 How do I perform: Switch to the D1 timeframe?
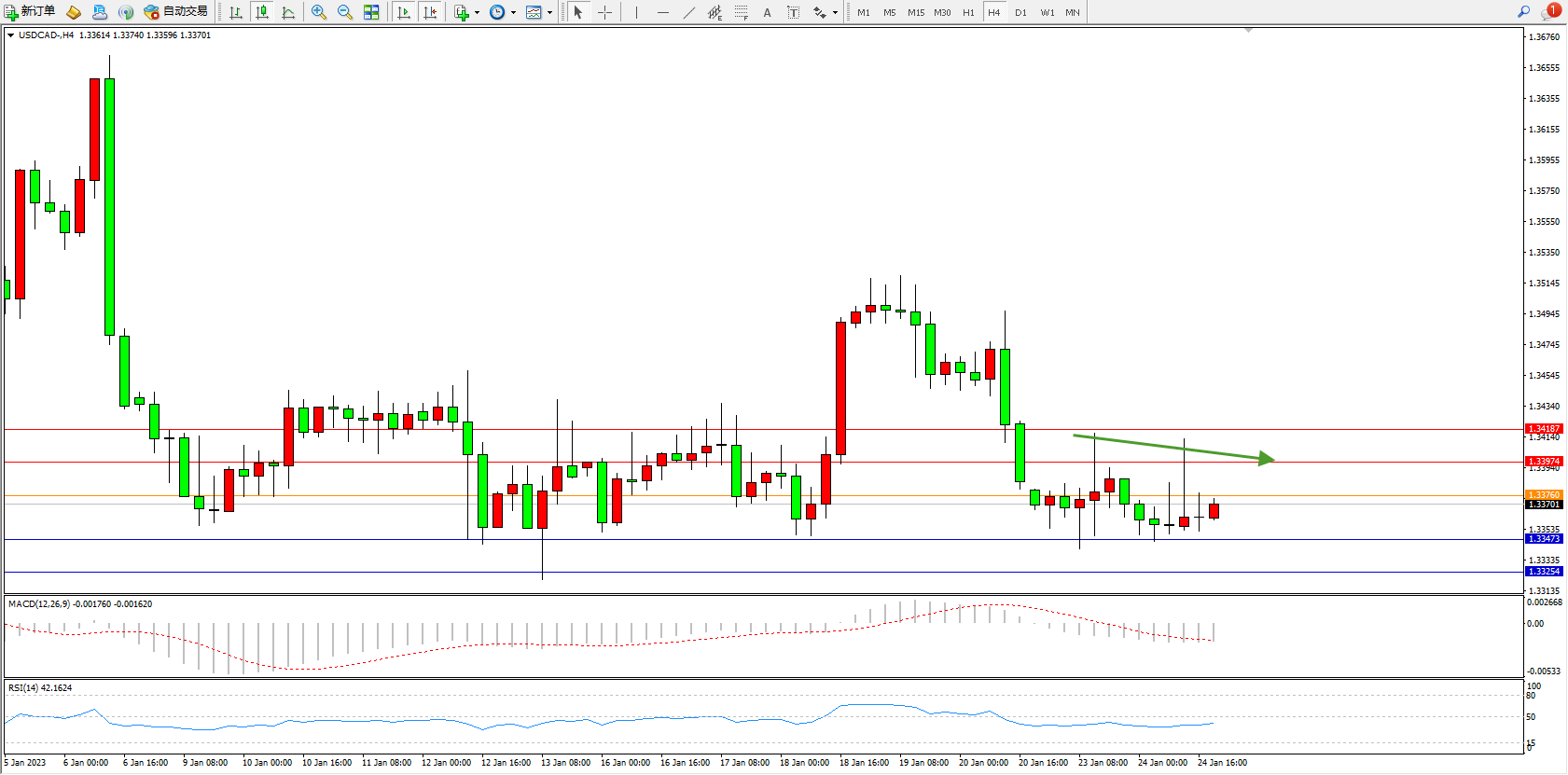pos(1020,12)
